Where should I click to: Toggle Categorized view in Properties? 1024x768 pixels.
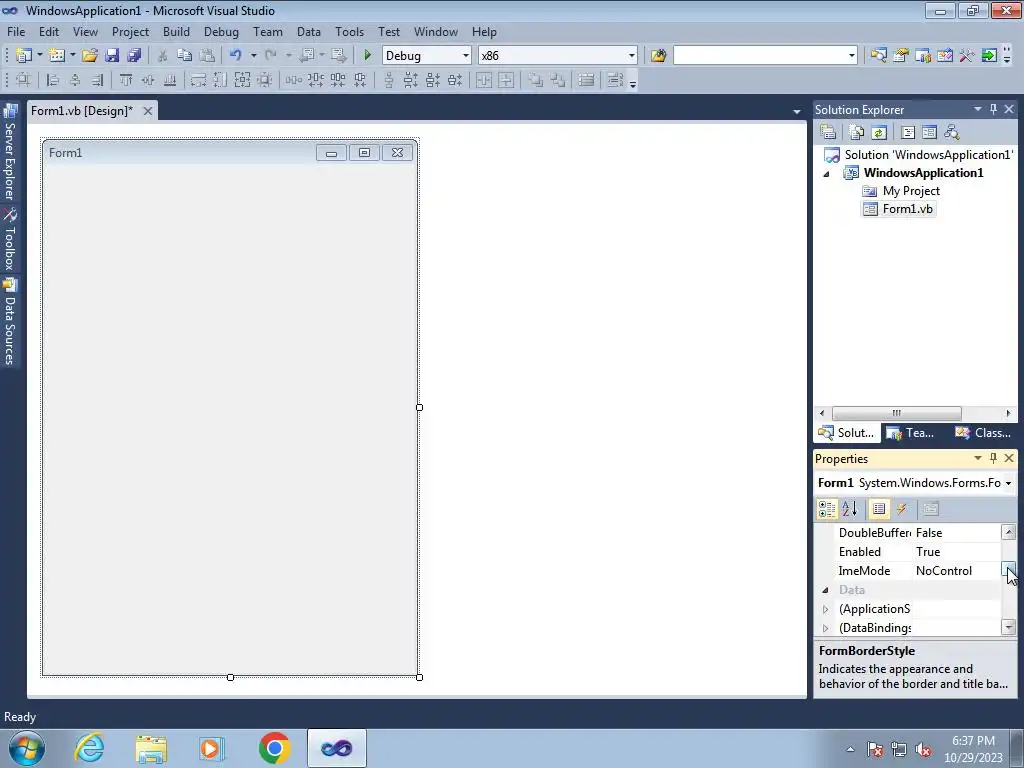tap(827, 509)
